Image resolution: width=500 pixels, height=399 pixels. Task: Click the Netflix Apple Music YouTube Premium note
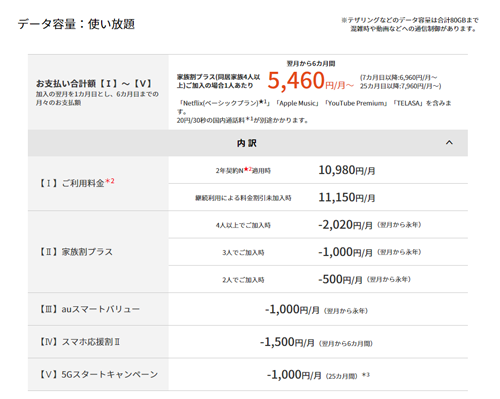314,107
